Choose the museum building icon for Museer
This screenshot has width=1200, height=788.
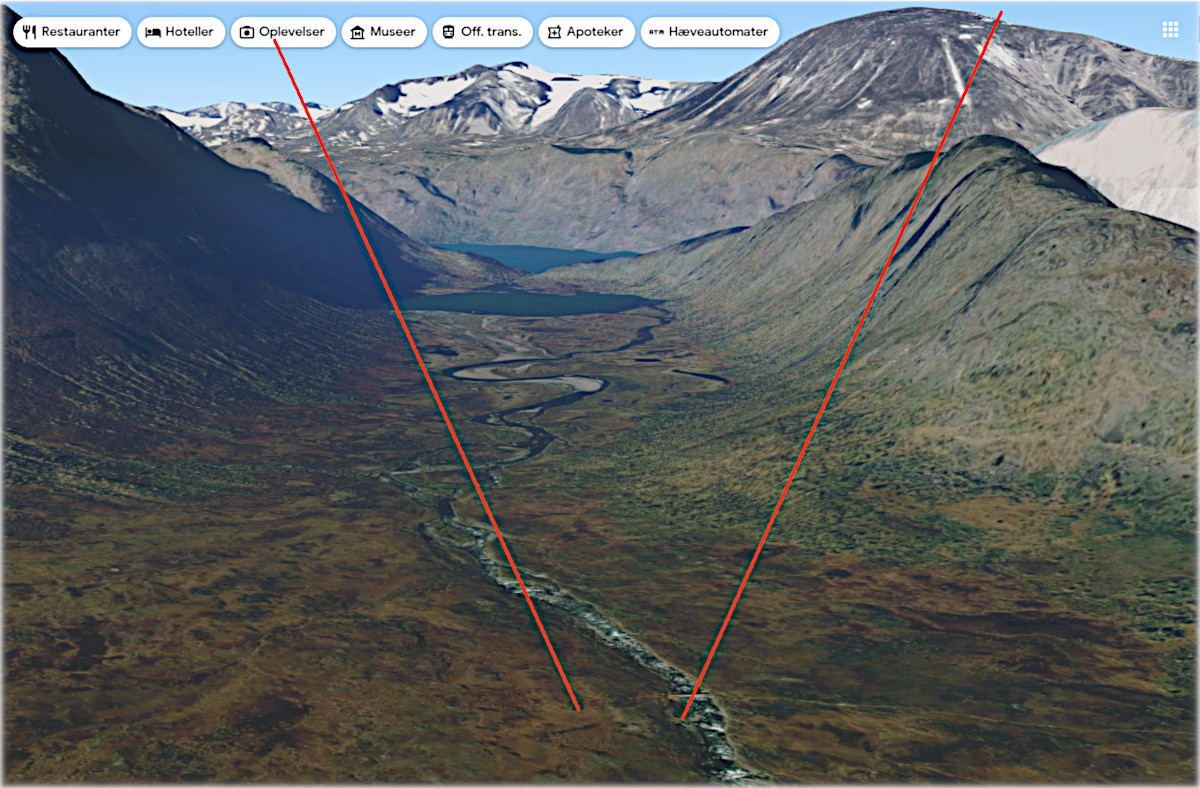coord(357,32)
